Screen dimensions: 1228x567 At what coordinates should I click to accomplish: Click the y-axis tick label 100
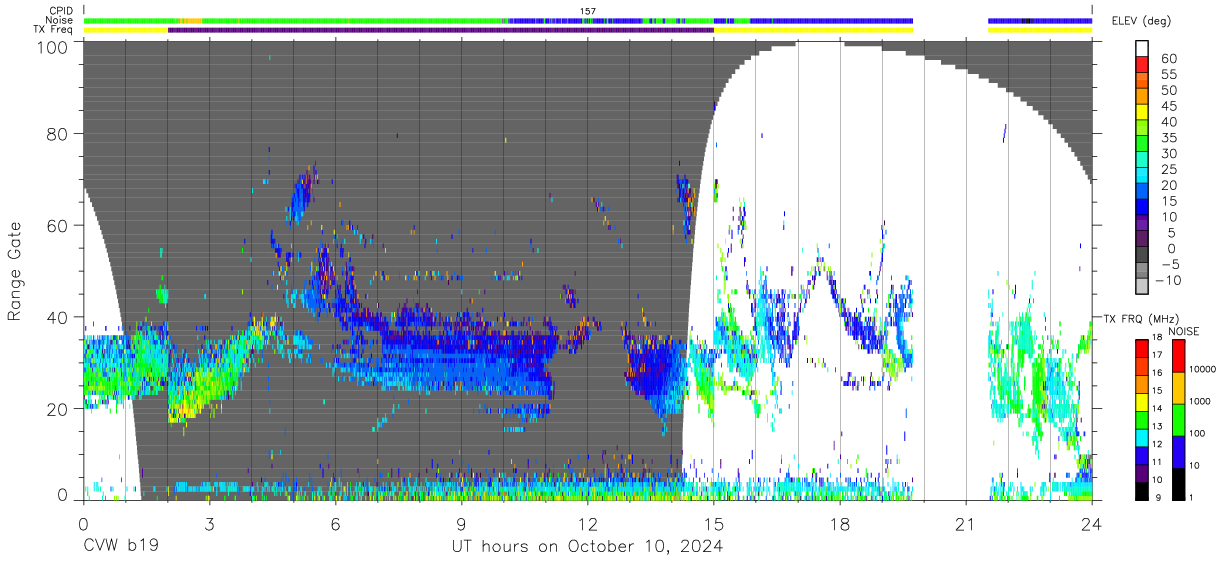[52, 47]
